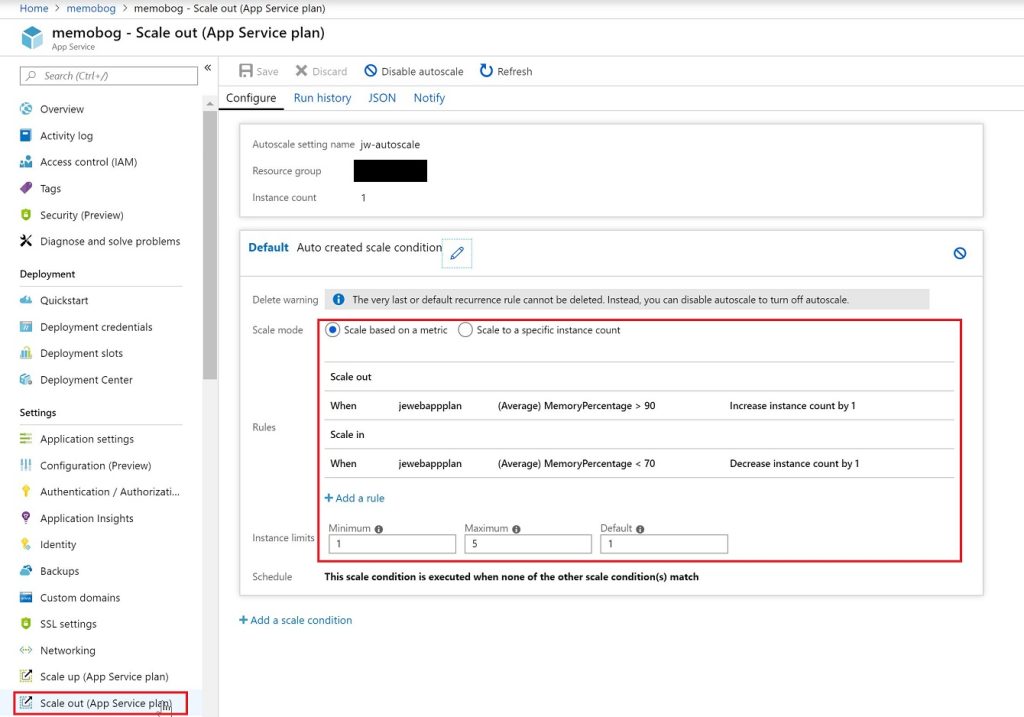Open the Notify tab
The height and width of the screenshot is (717, 1024).
[x=429, y=98]
